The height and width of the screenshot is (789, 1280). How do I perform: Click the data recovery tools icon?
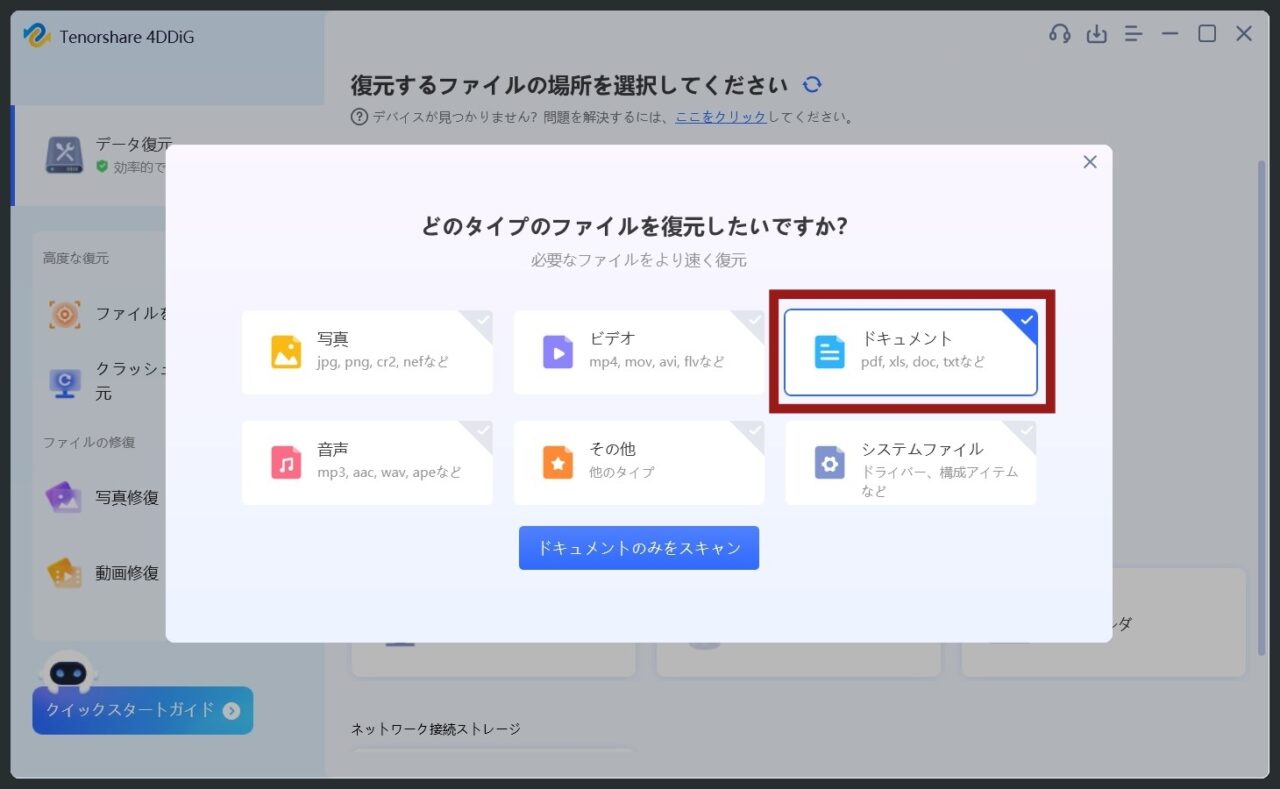click(65, 155)
